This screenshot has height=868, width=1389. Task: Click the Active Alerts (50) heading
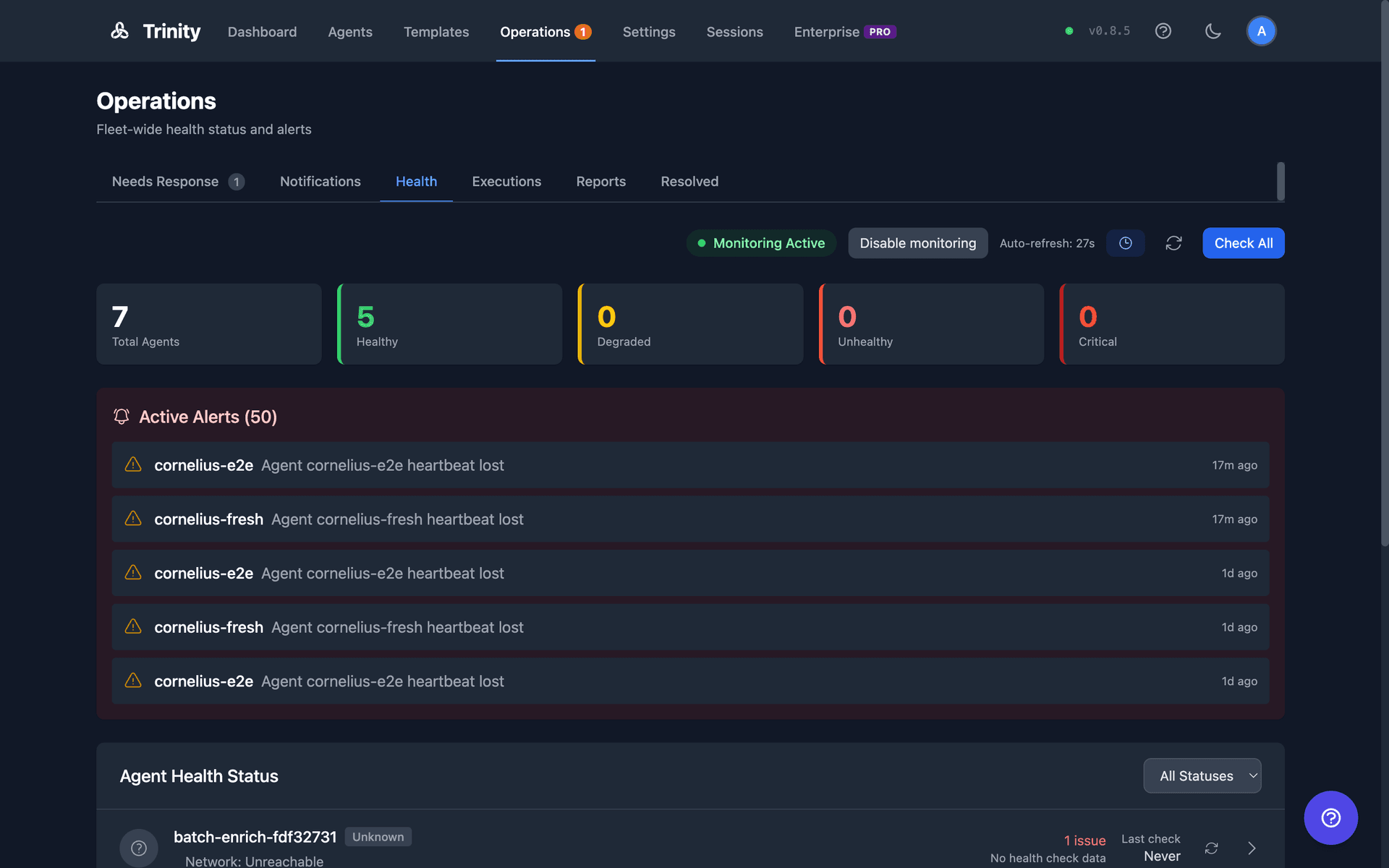tap(208, 417)
